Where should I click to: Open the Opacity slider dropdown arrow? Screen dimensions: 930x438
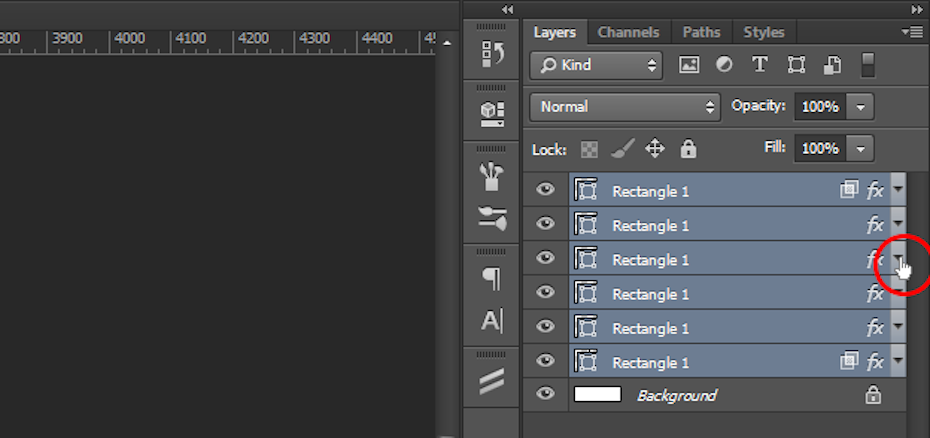(861, 107)
